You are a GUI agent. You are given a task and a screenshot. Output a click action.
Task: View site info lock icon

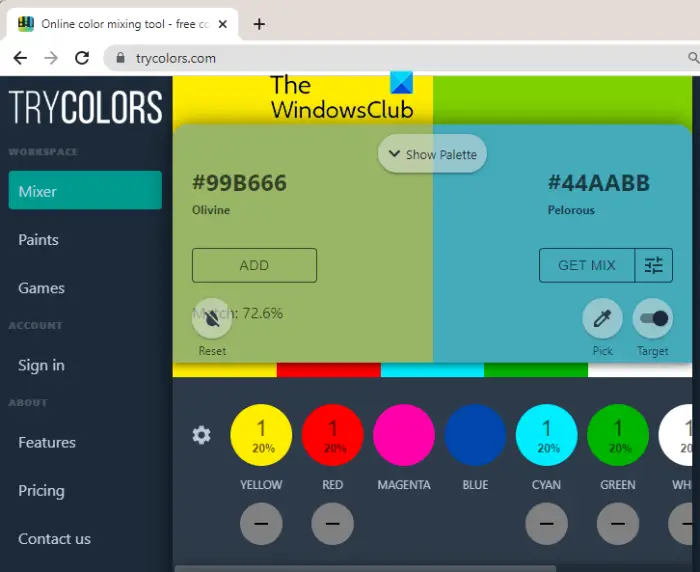tap(121, 58)
